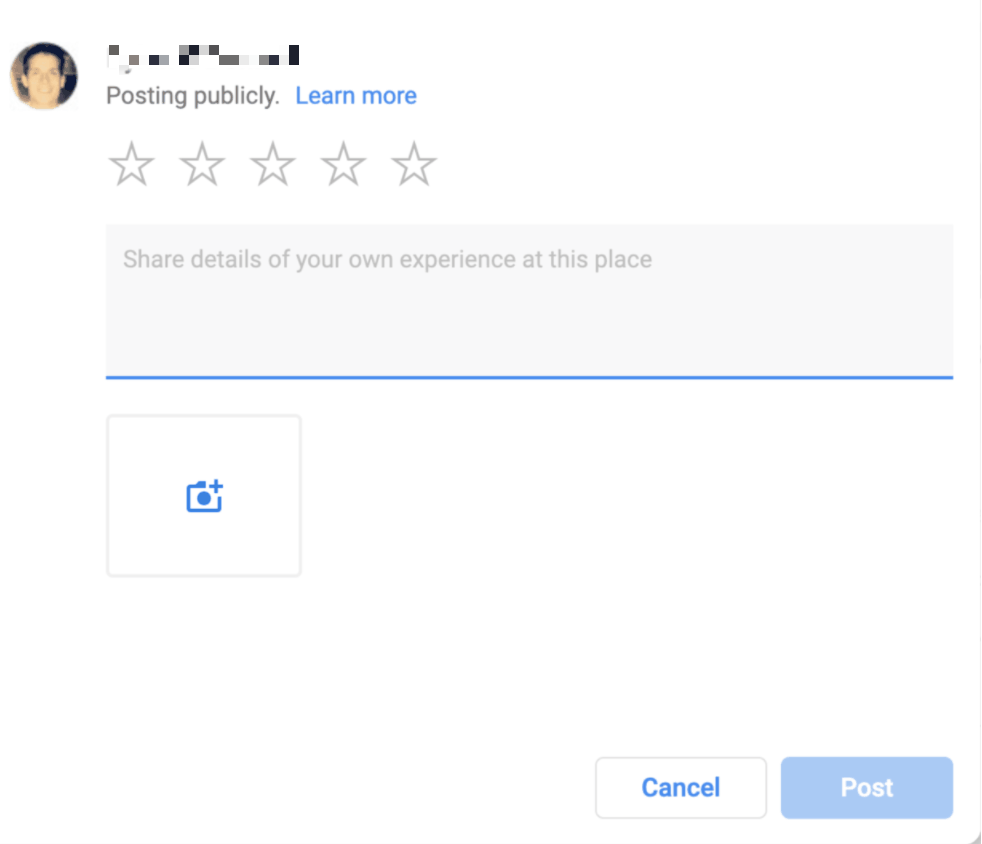982x844 pixels.
Task: Focus the review text box
Action: pyautogui.click(x=529, y=301)
